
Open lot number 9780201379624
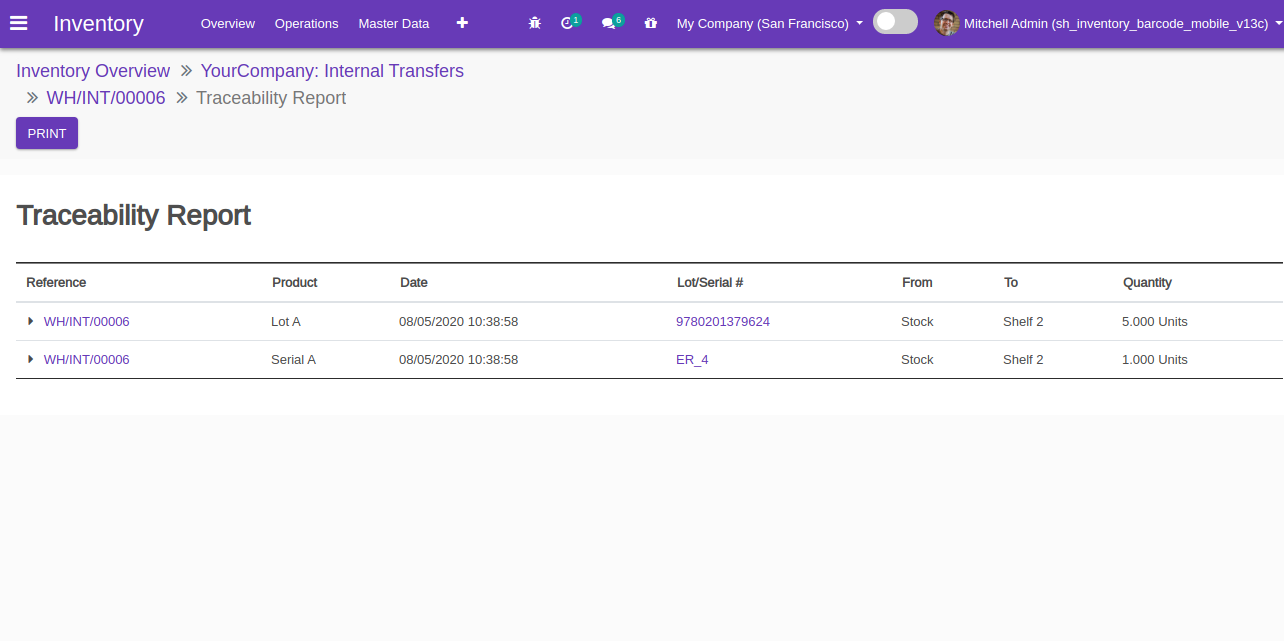(x=723, y=322)
